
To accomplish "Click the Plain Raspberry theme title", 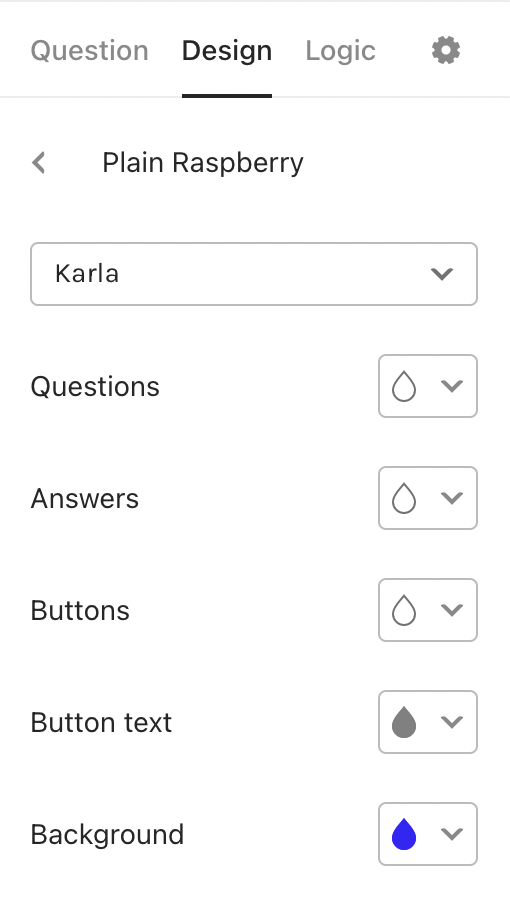I will pos(203,163).
